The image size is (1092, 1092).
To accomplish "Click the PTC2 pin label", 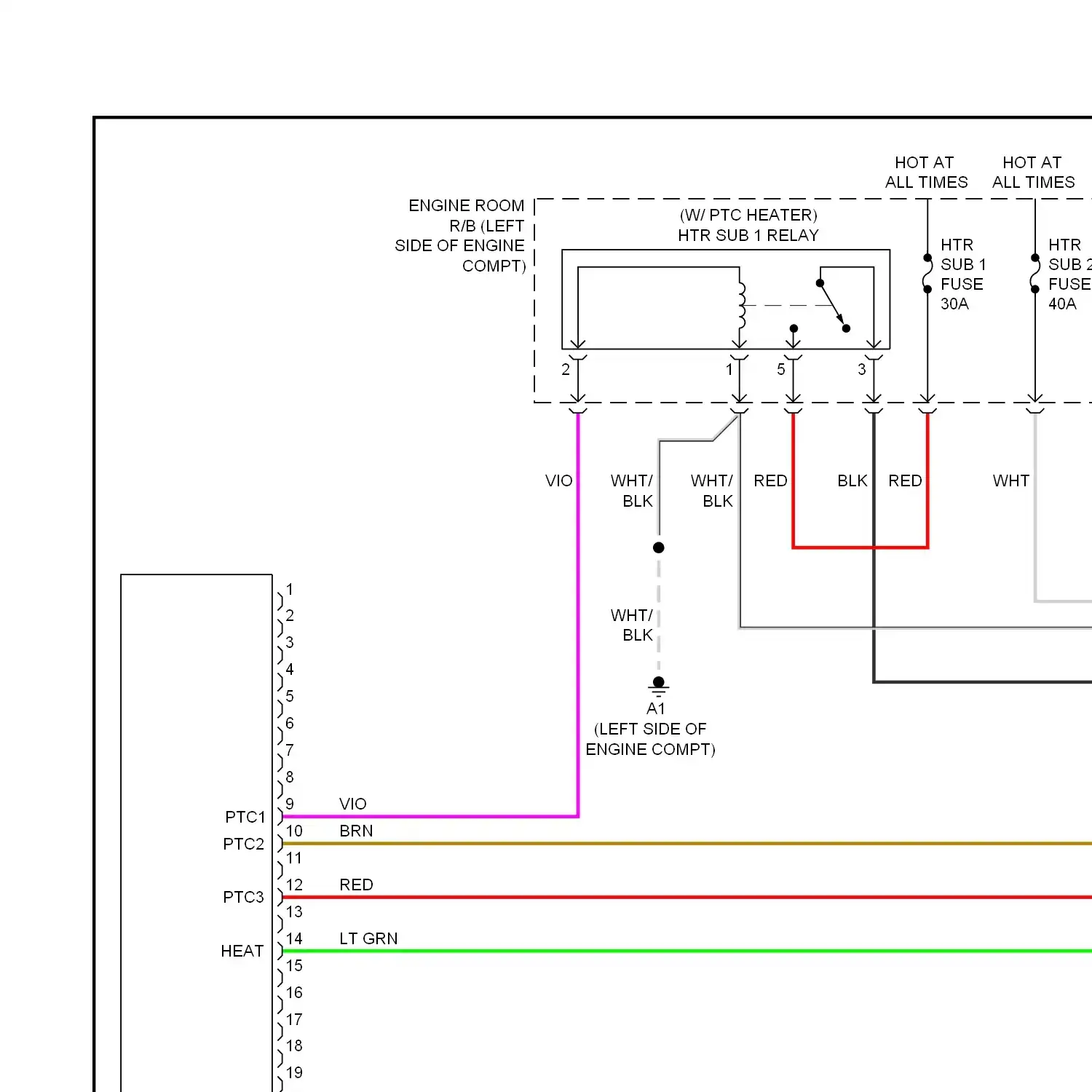I will 244,844.
